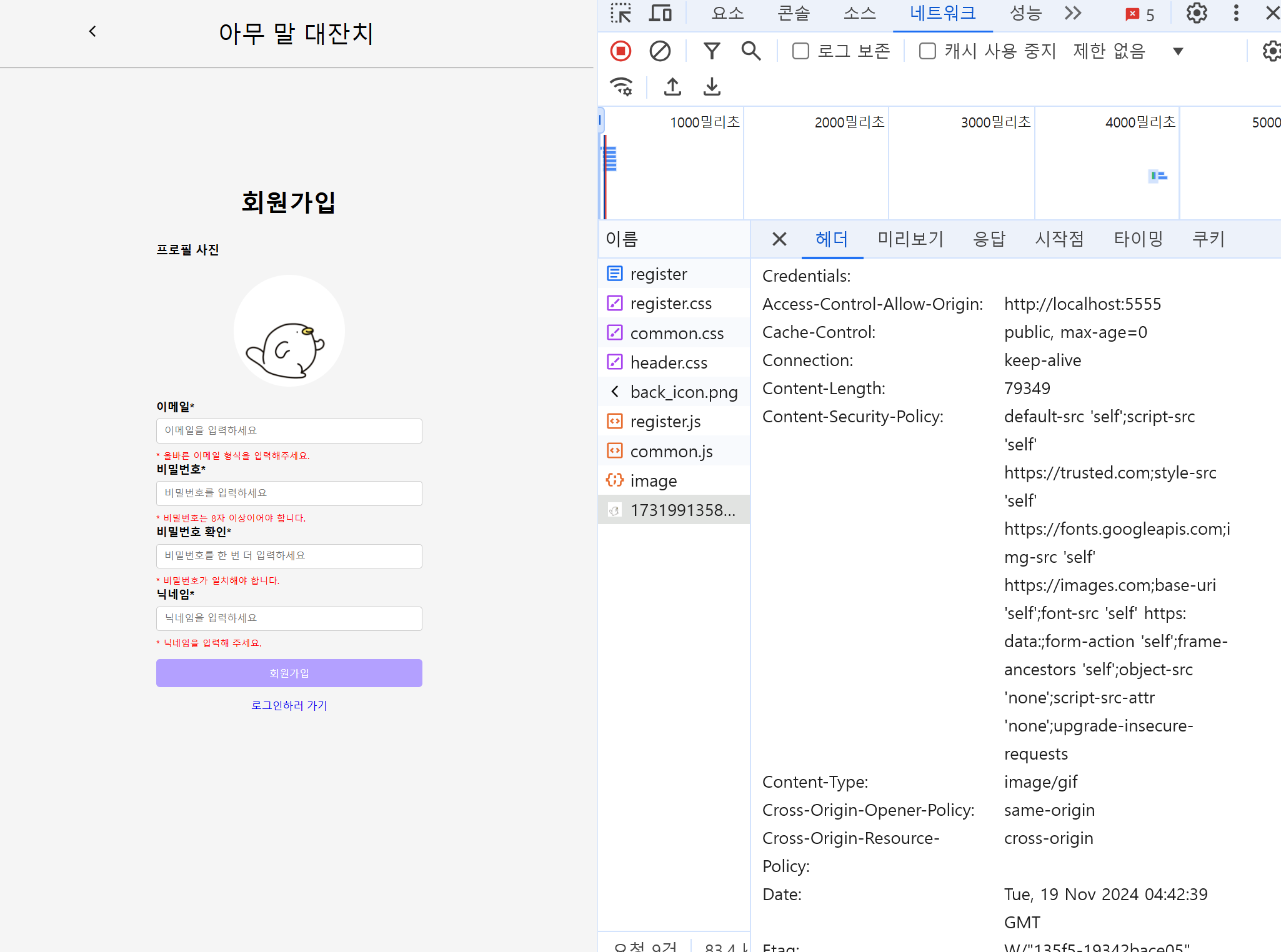
Task: Open the network search magnifier
Action: coord(751,51)
